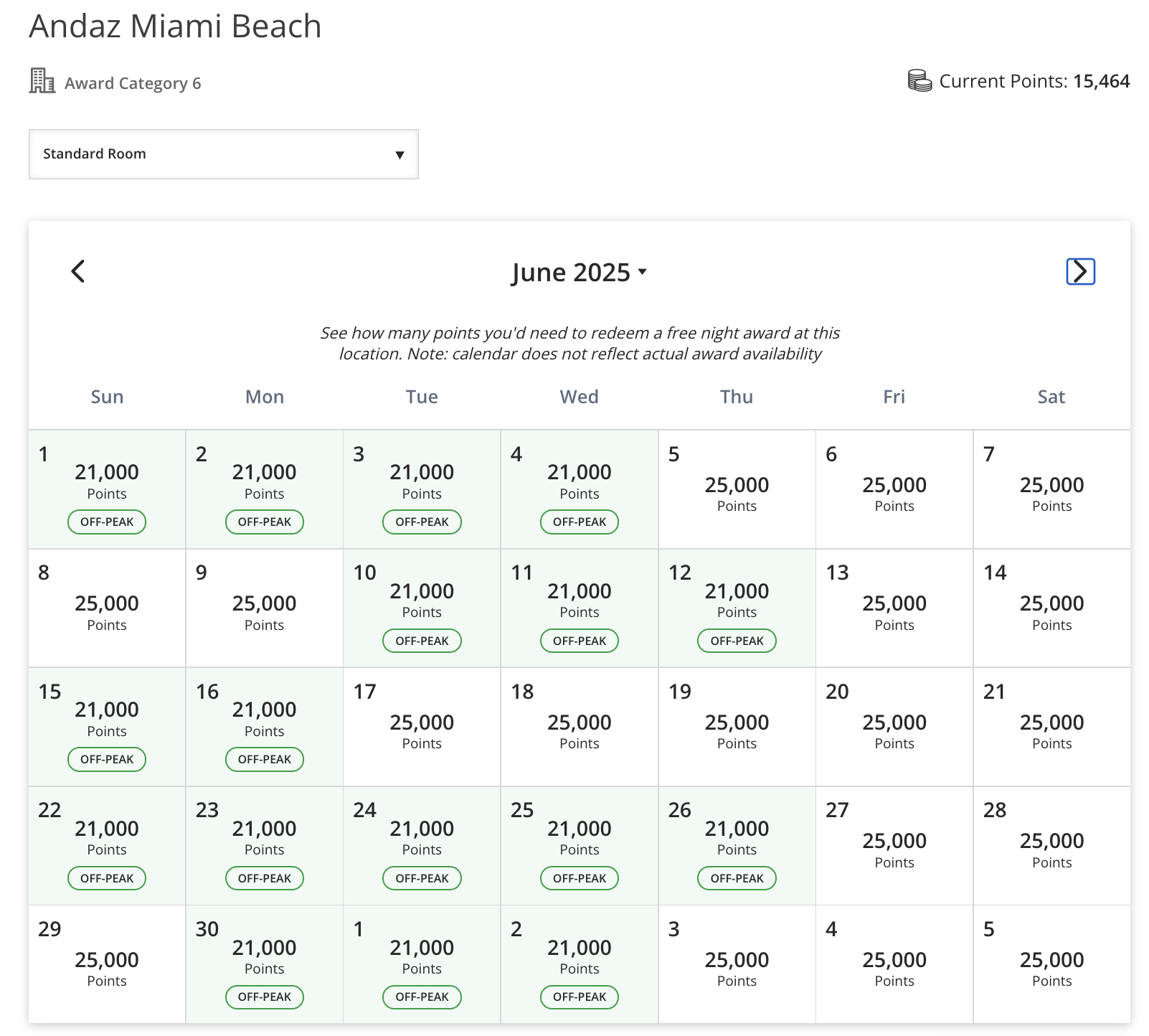Select June 23 calendar cell
The image size is (1149, 1036).
265,846
